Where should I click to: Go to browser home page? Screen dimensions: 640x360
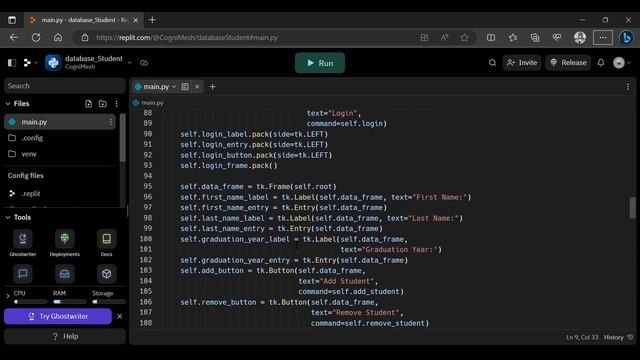point(58,38)
